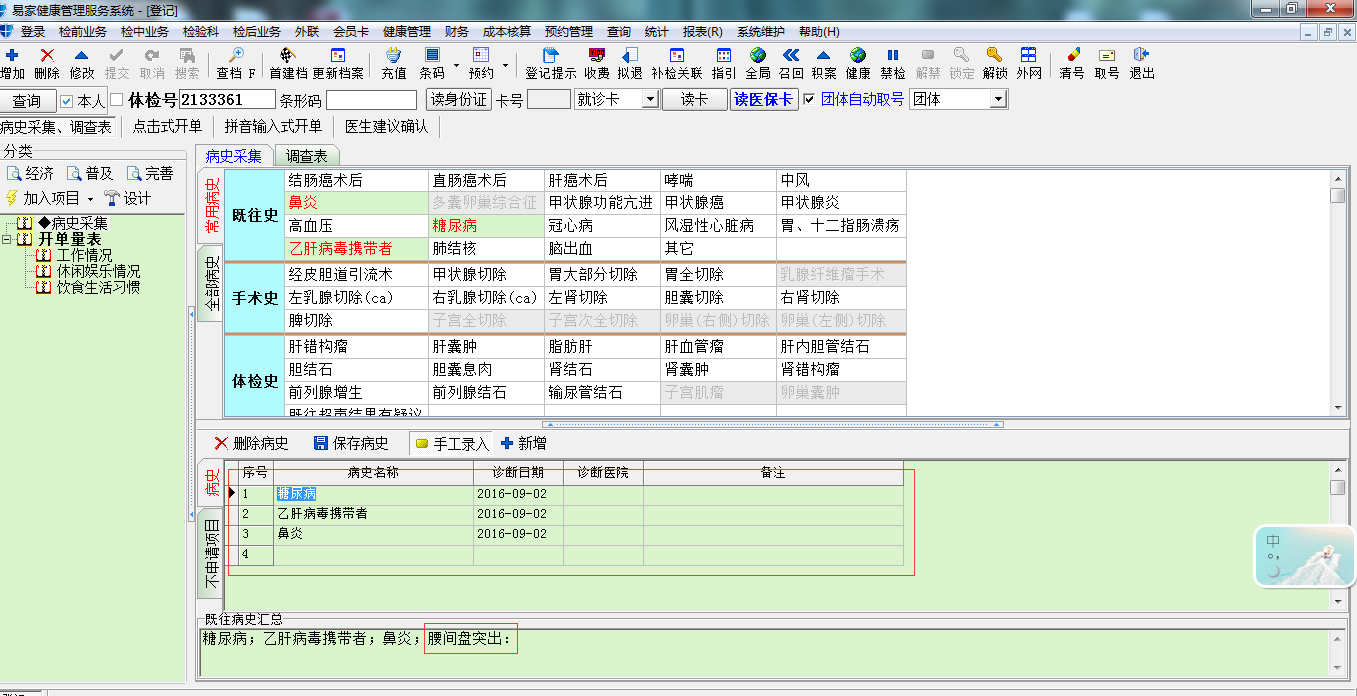Click the 增加 (add) toolbar icon
The width and height of the screenshot is (1357, 696).
click(12, 55)
